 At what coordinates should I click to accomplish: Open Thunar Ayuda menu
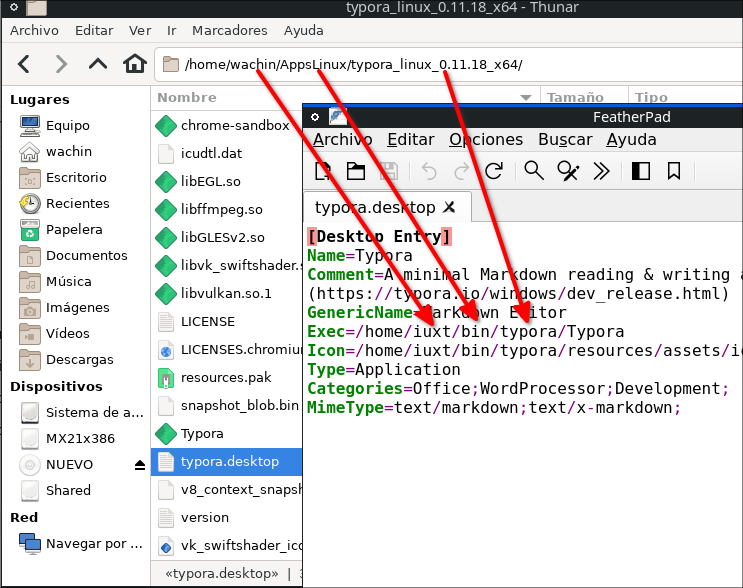[304, 31]
